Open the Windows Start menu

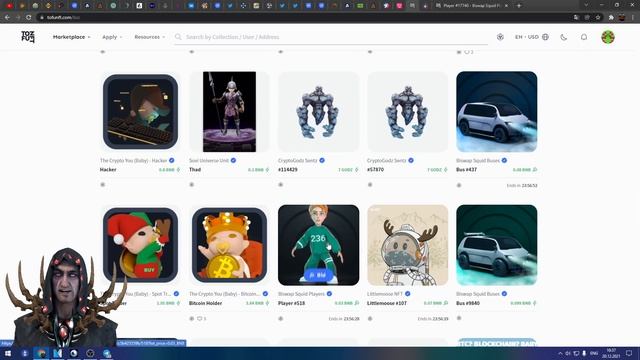click(x=7, y=353)
